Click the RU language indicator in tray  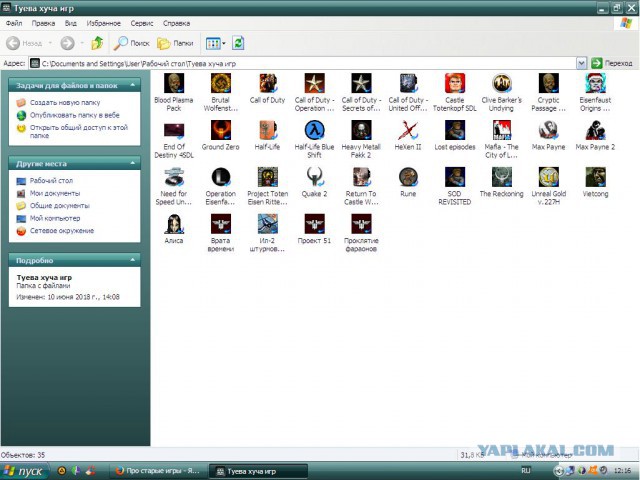(x=526, y=471)
